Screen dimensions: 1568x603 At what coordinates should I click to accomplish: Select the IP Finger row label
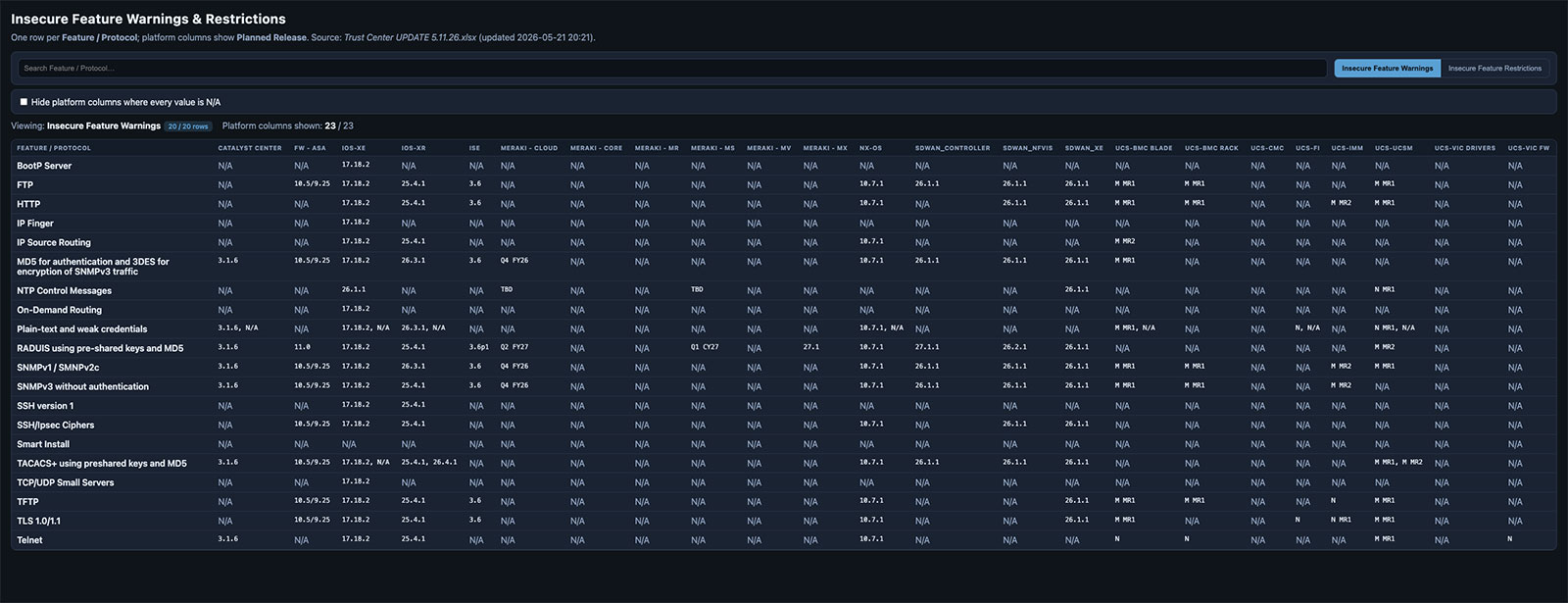[x=35, y=224]
